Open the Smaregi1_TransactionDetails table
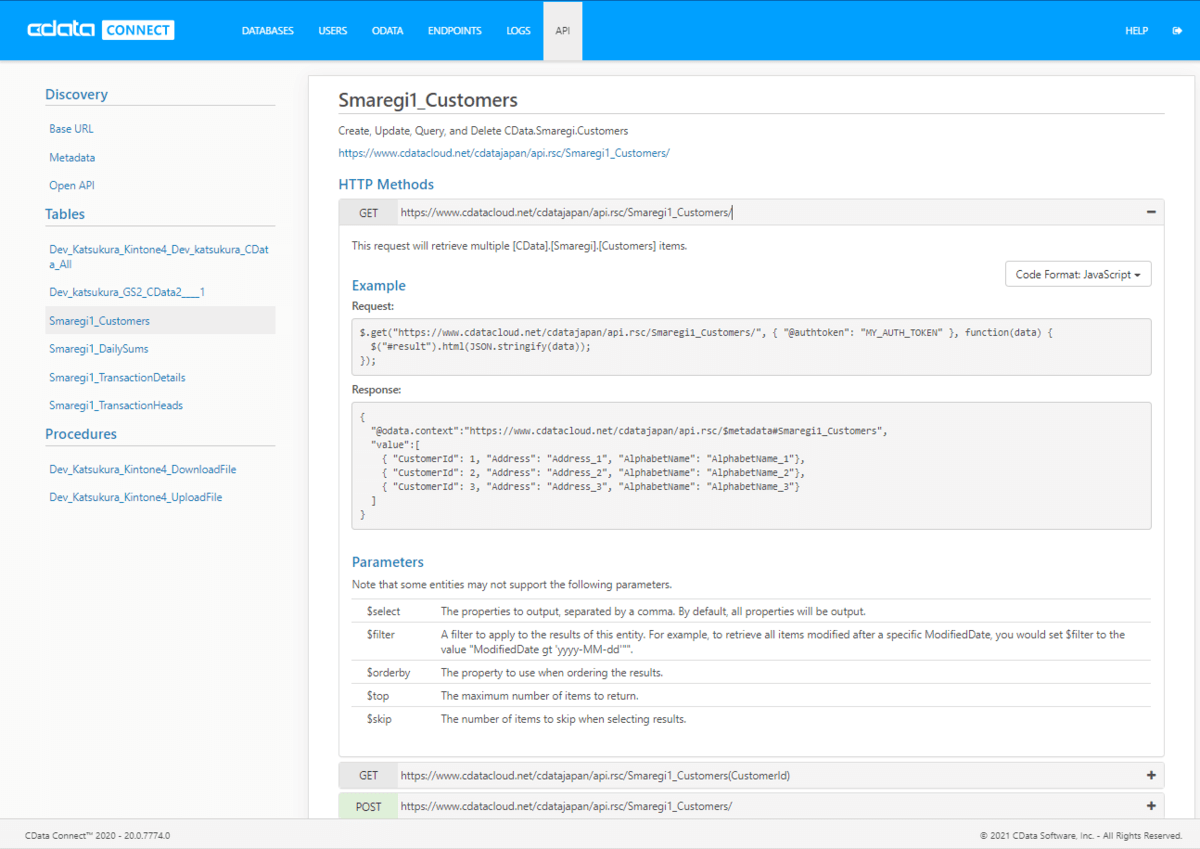1200x849 pixels. 117,378
